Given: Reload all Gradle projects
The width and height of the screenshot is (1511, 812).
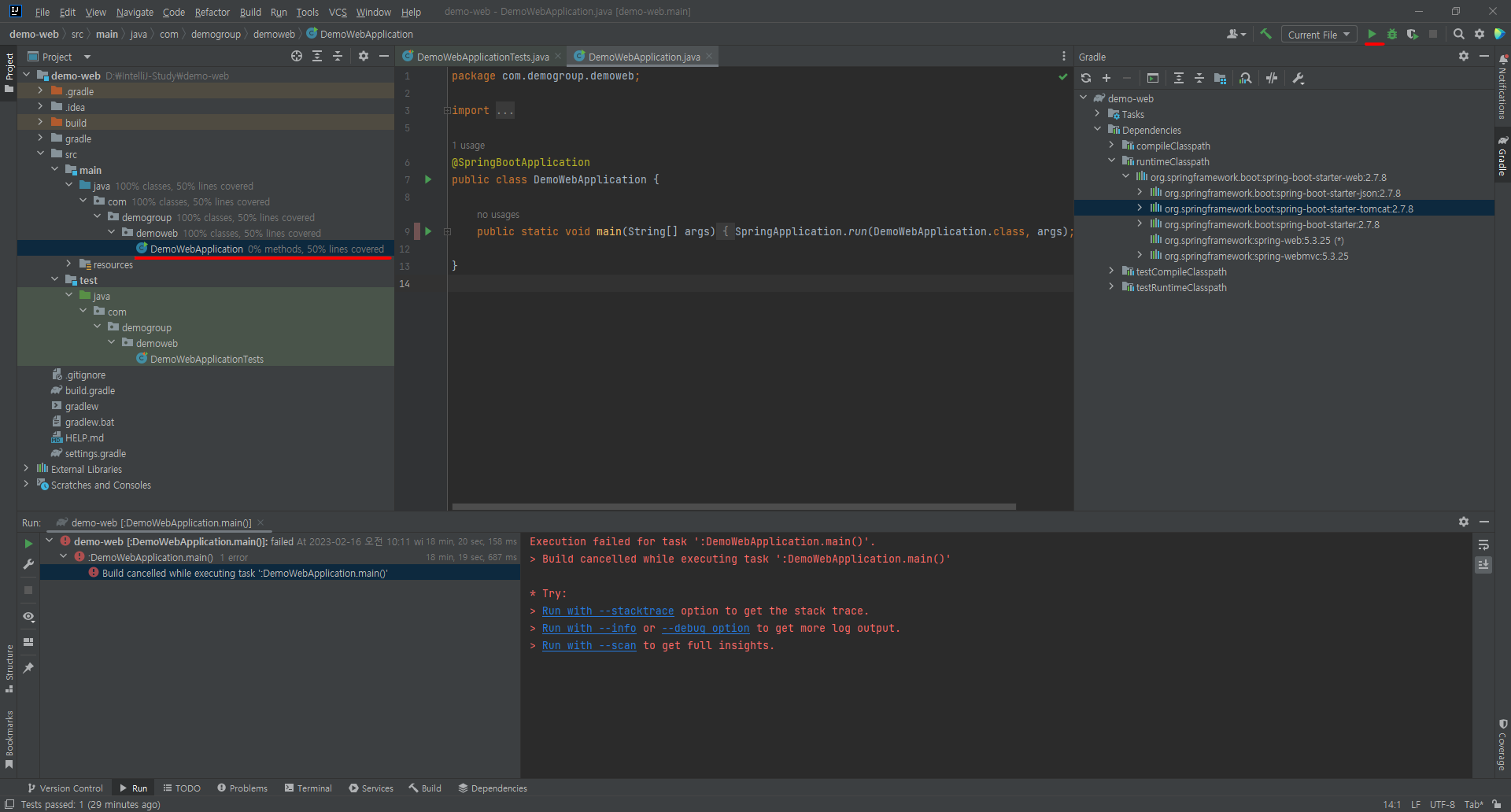Looking at the screenshot, I should 1086,78.
